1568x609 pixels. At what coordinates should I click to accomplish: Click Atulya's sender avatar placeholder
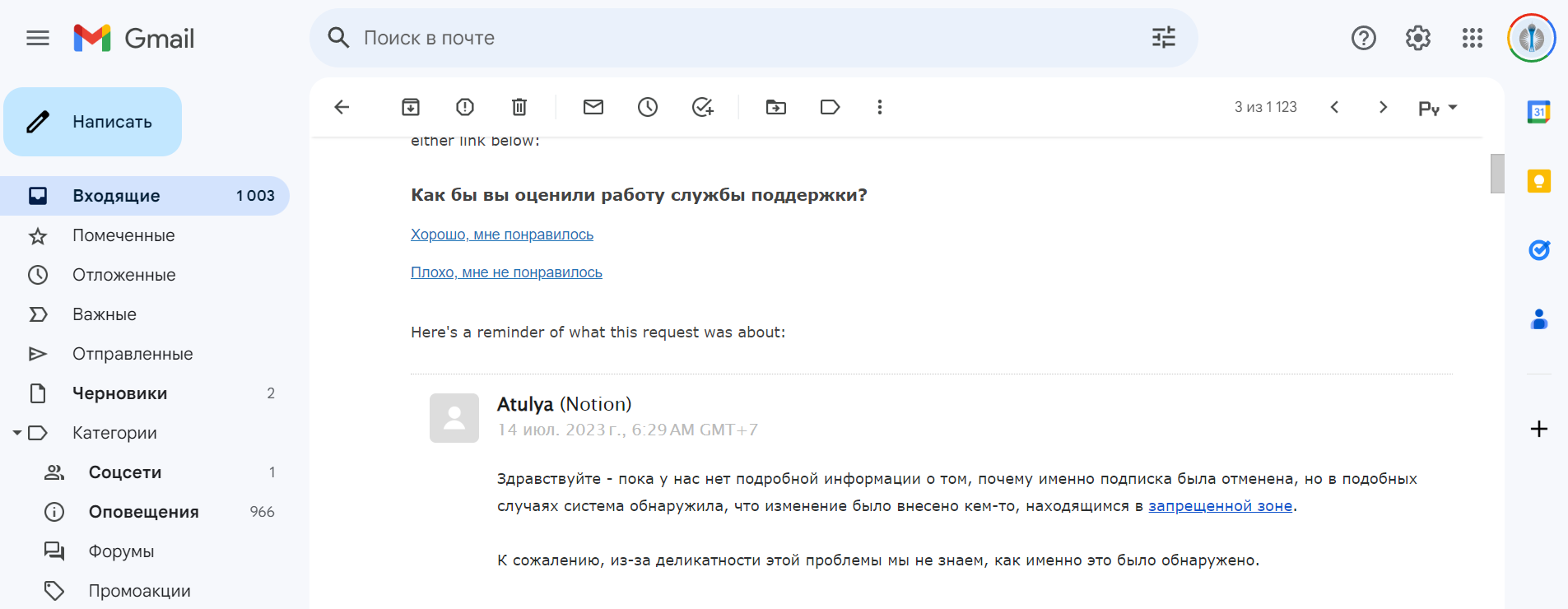point(454,418)
